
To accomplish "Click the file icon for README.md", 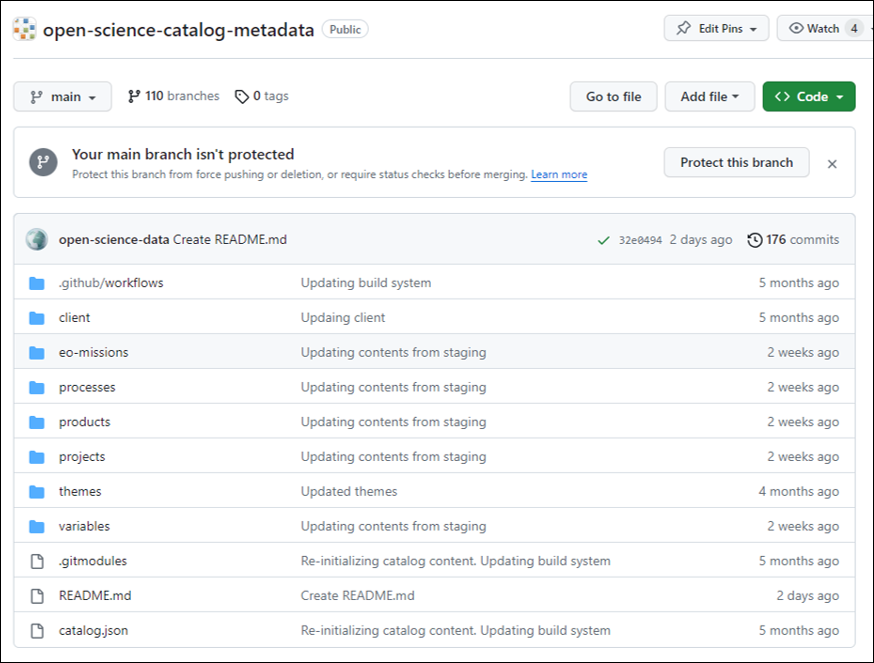I will 37,596.
